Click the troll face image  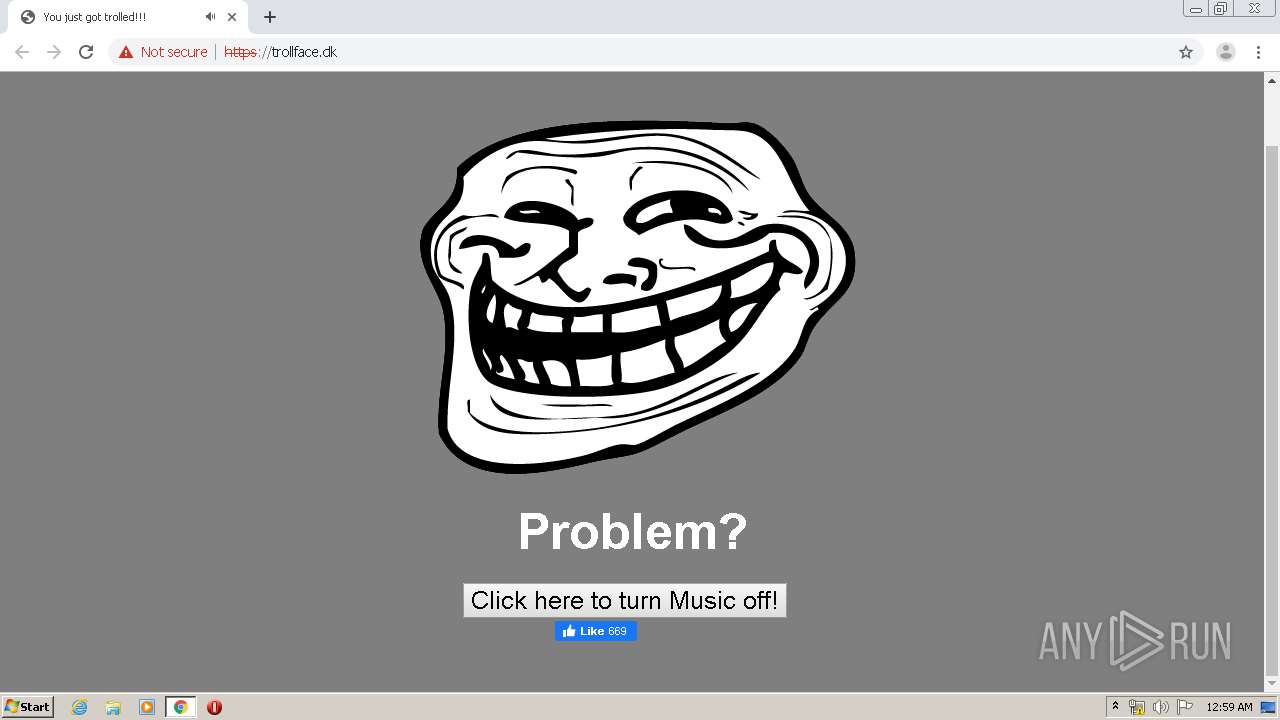click(x=637, y=296)
